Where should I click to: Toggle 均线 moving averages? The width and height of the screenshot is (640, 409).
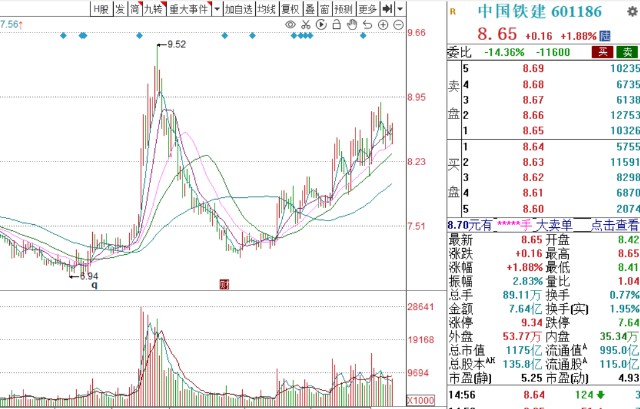pos(267,9)
